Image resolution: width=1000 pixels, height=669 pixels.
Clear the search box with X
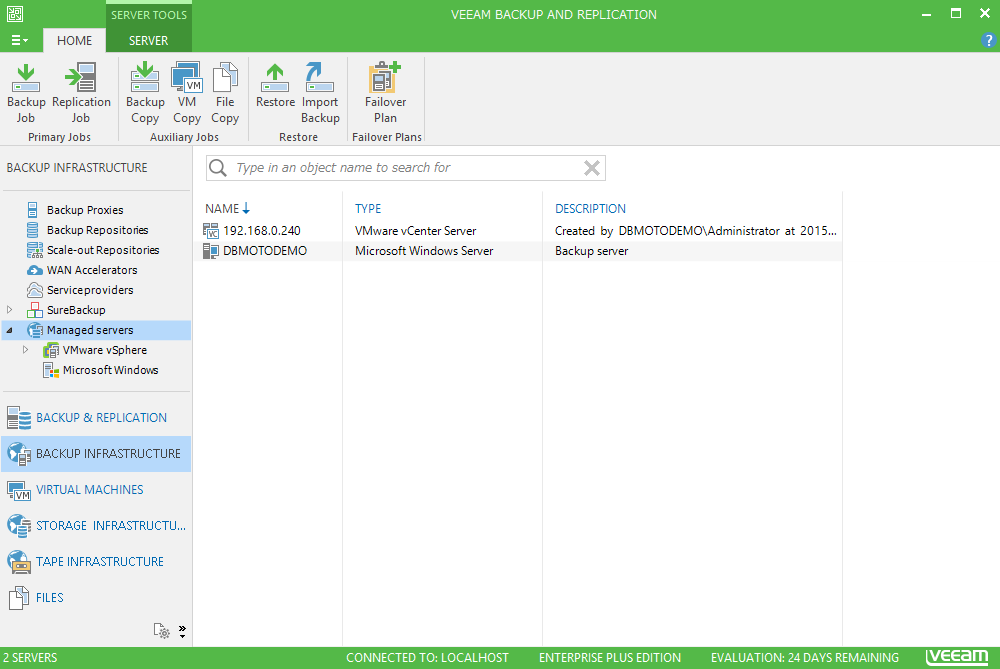pyautogui.click(x=592, y=168)
